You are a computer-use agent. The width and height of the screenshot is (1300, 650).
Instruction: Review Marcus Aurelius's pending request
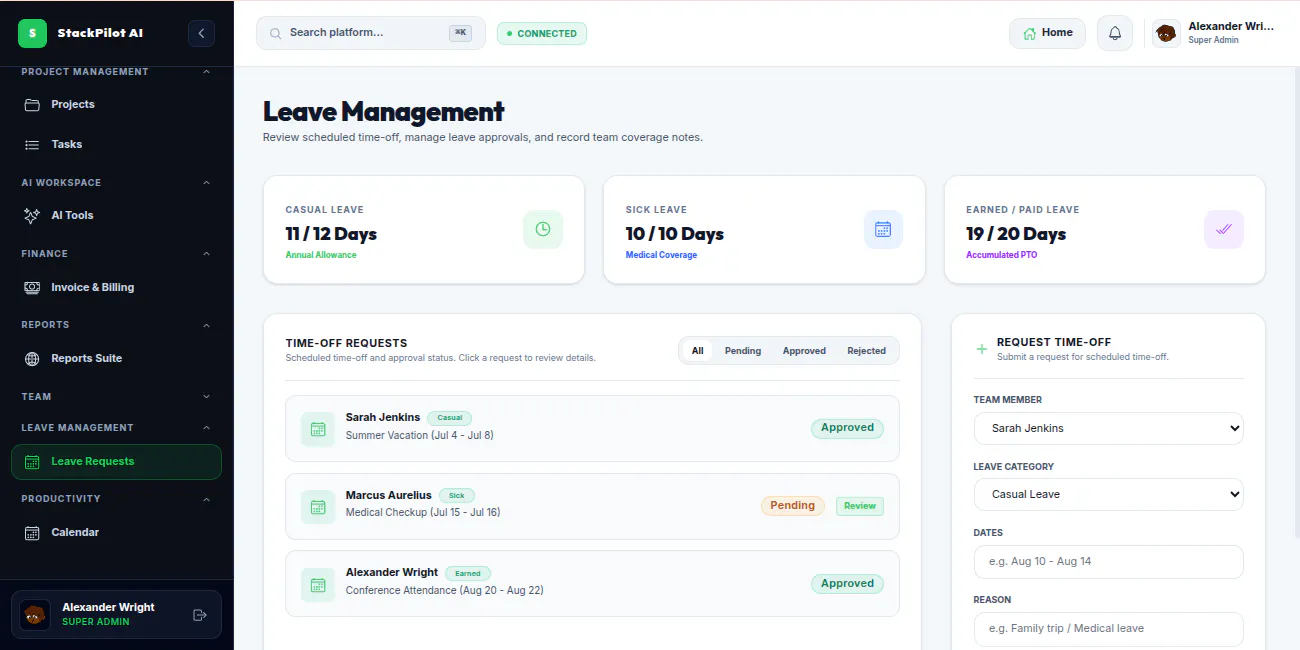(860, 506)
